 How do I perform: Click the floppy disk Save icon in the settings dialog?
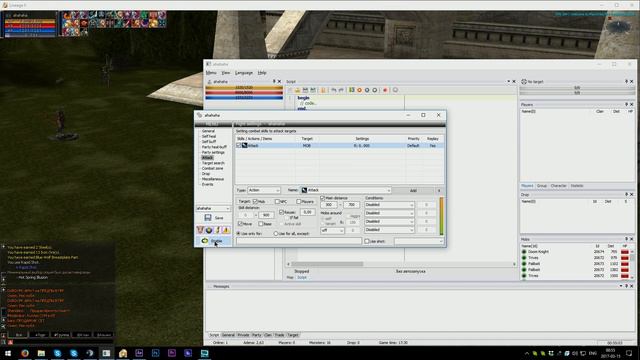208,218
